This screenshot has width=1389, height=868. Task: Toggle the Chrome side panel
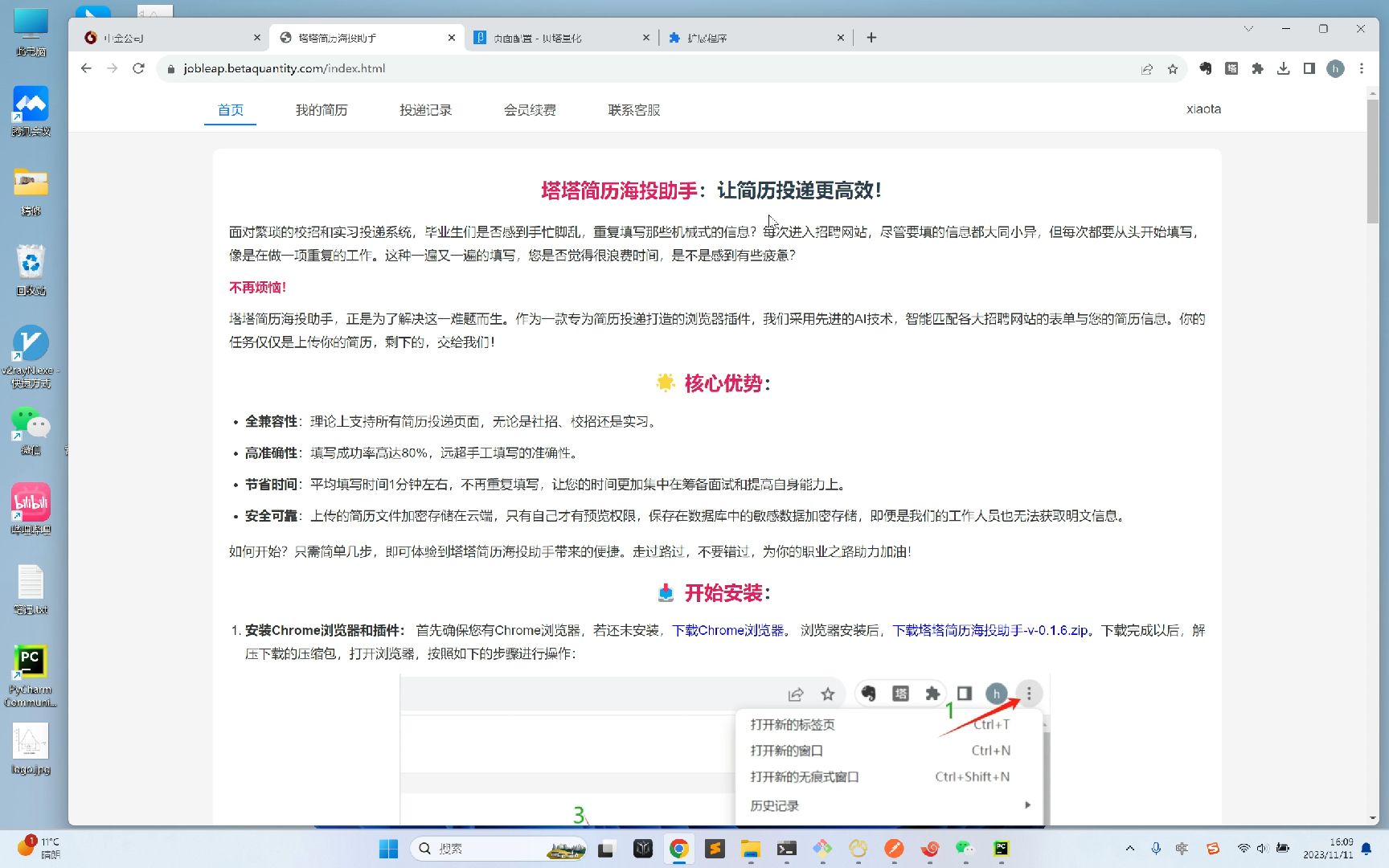[x=1309, y=68]
